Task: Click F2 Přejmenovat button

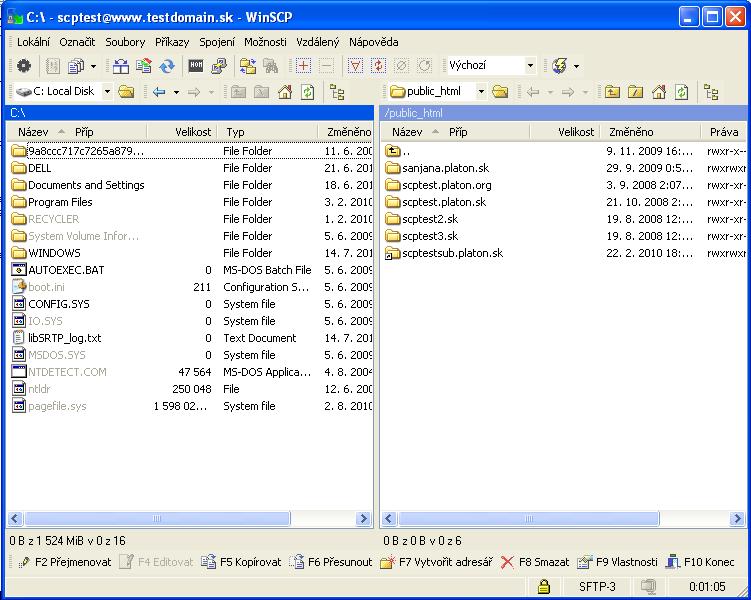Action: coord(64,562)
